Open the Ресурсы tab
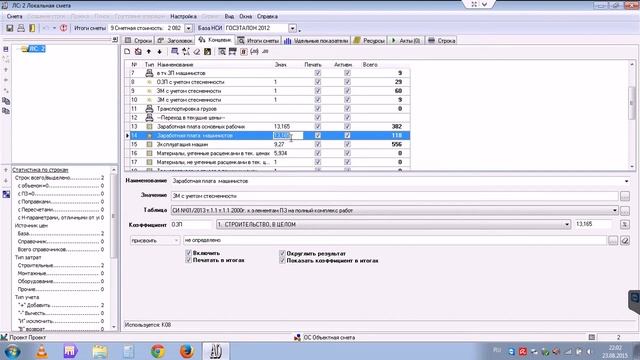The height and width of the screenshot is (360, 640). pos(369,40)
